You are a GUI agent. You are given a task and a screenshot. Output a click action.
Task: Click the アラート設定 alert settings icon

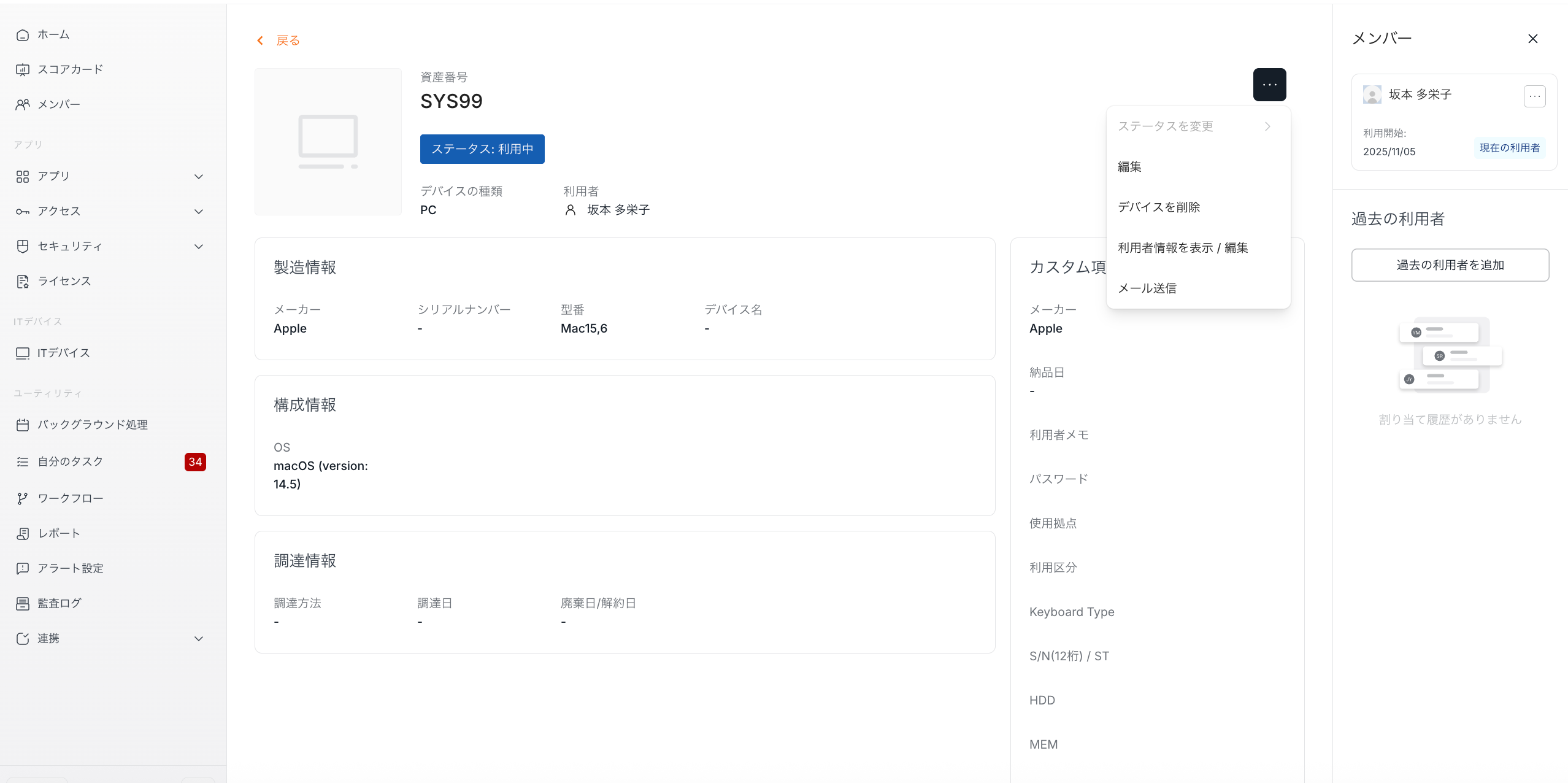pos(23,569)
